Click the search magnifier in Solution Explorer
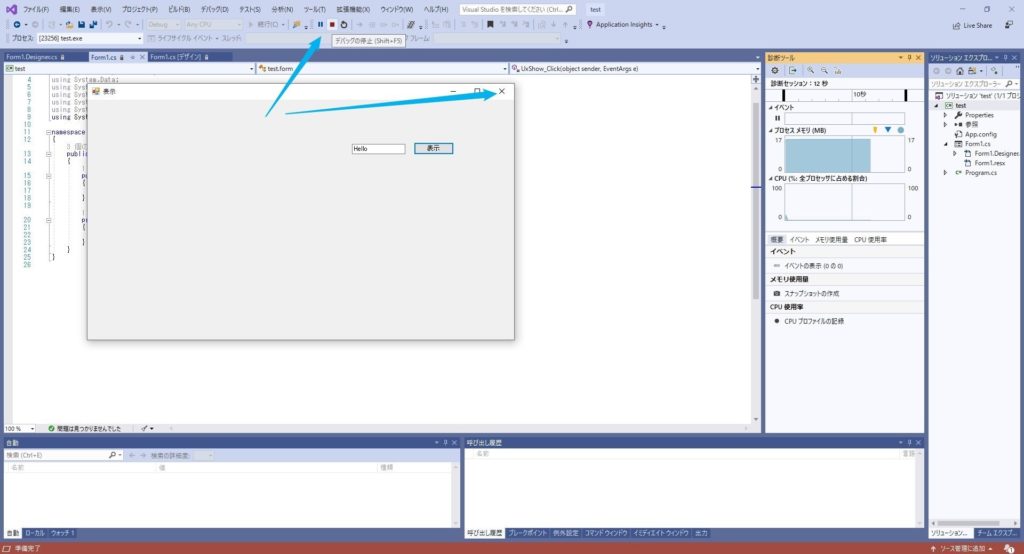Image resolution: width=1024 pixels, height=554 pixels. click(x=1009, y=84)
